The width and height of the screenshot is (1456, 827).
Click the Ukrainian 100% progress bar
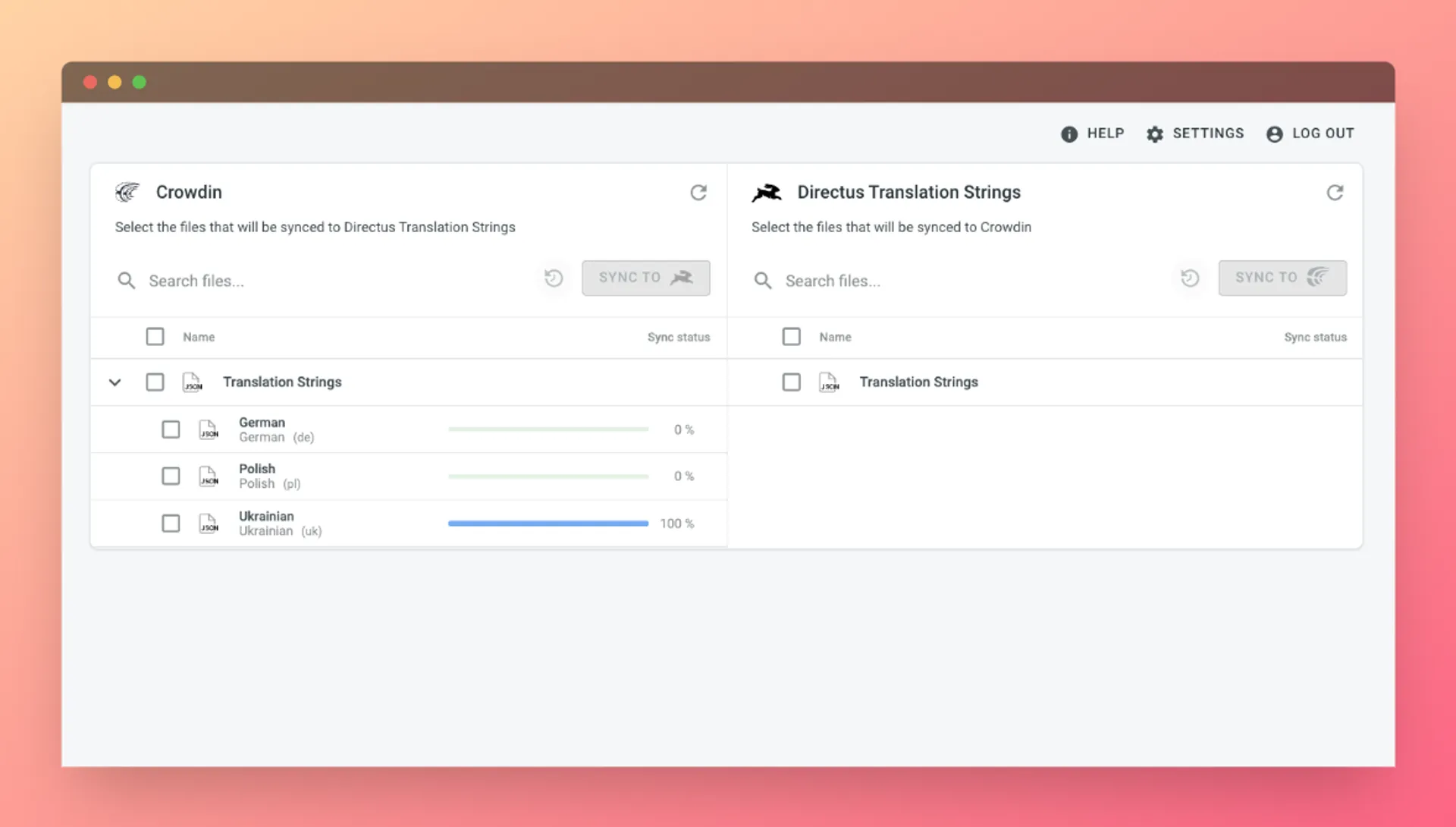(548, 524)
